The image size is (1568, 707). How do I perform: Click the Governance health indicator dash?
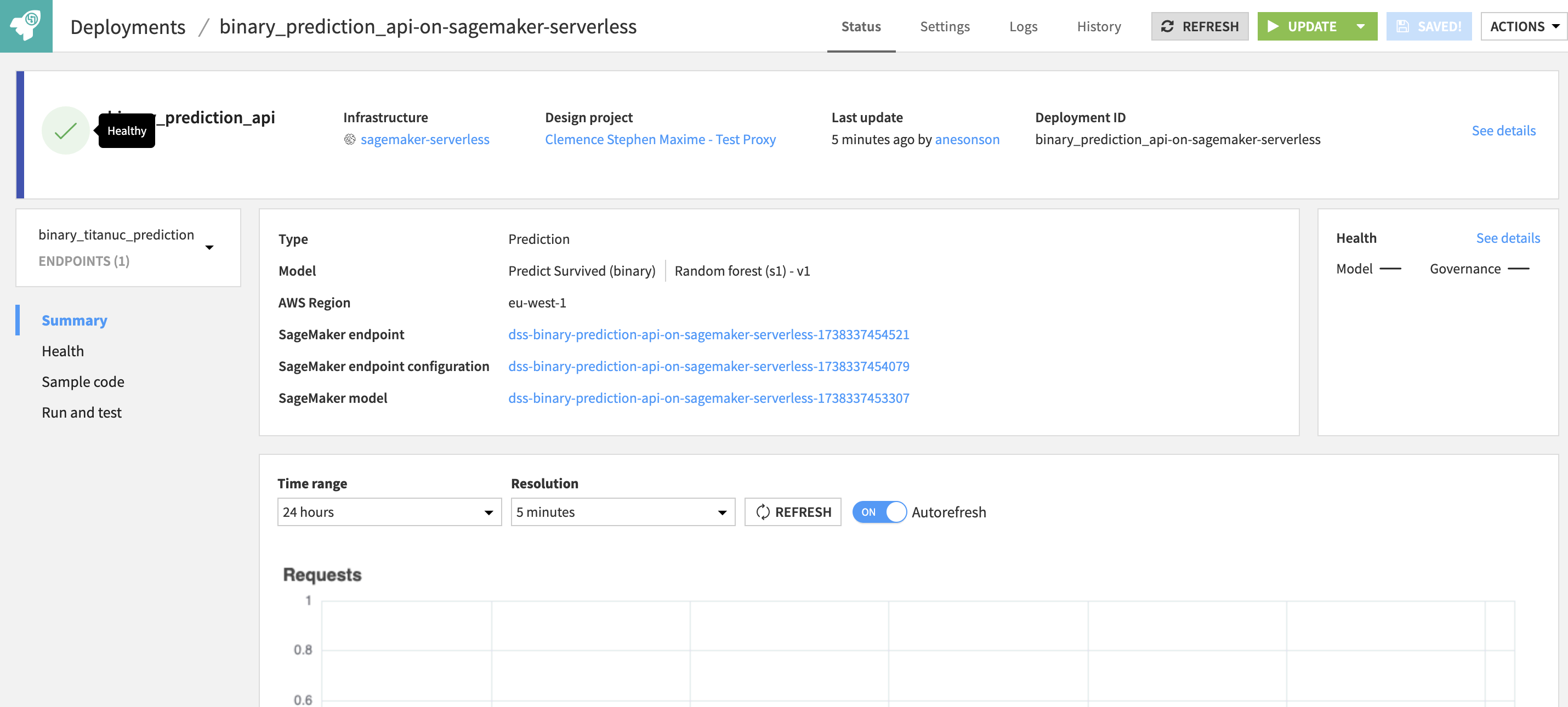tap(1518, 269)
